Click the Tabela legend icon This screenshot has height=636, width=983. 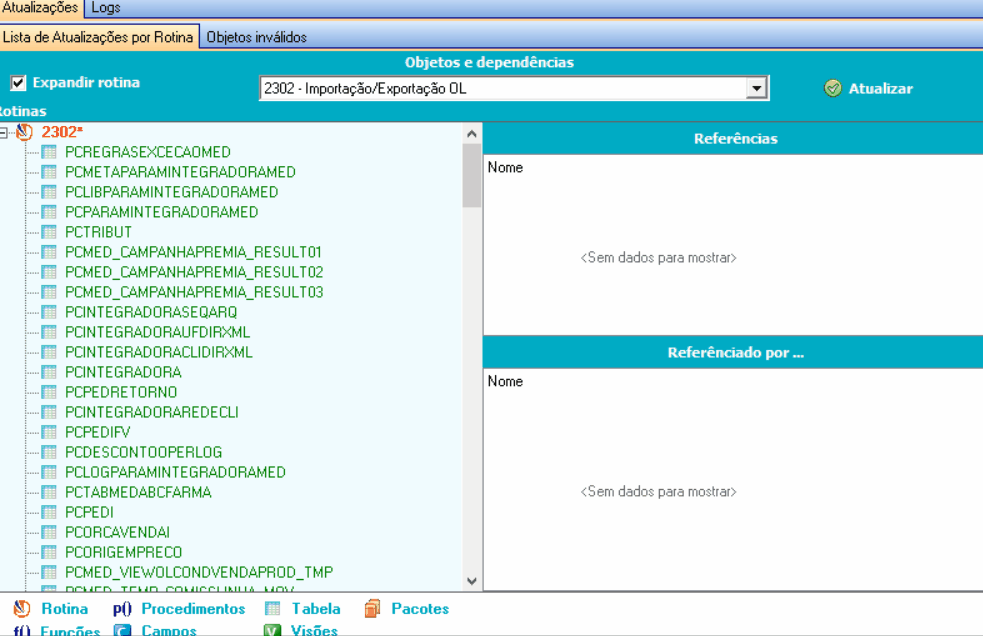[272, 608]
